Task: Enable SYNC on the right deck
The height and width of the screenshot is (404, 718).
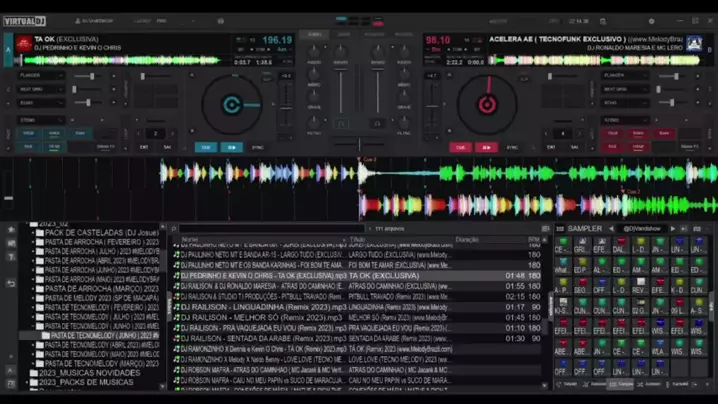Action: [x=512, y=147]
